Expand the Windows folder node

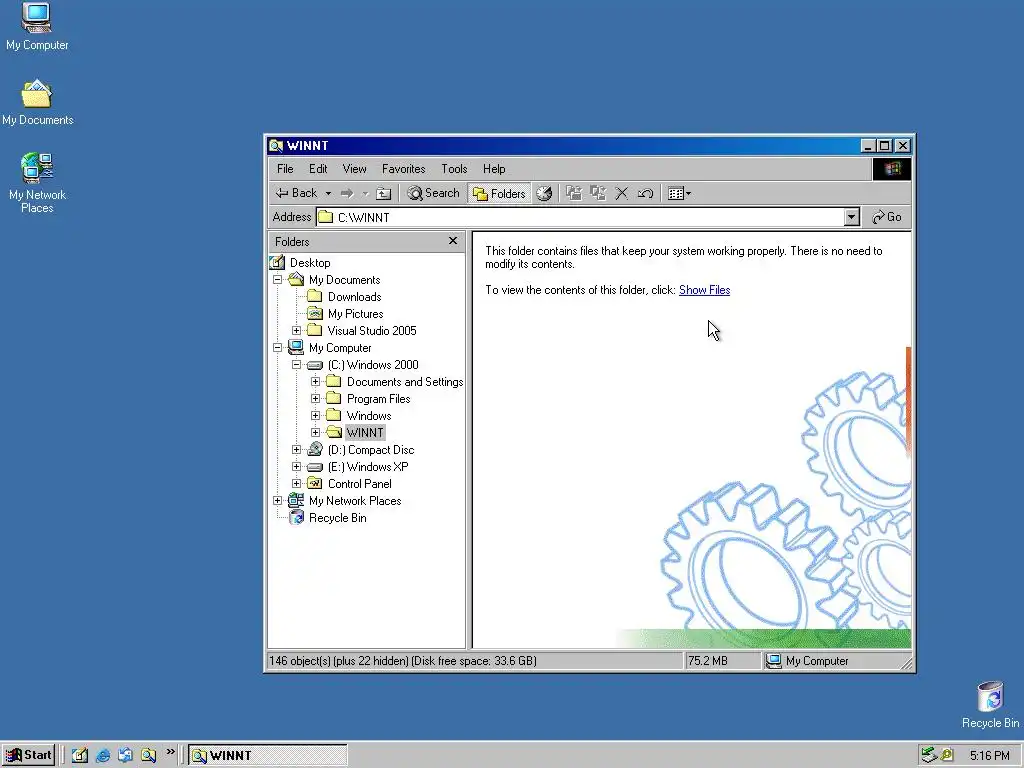click(x=315, y=415)
